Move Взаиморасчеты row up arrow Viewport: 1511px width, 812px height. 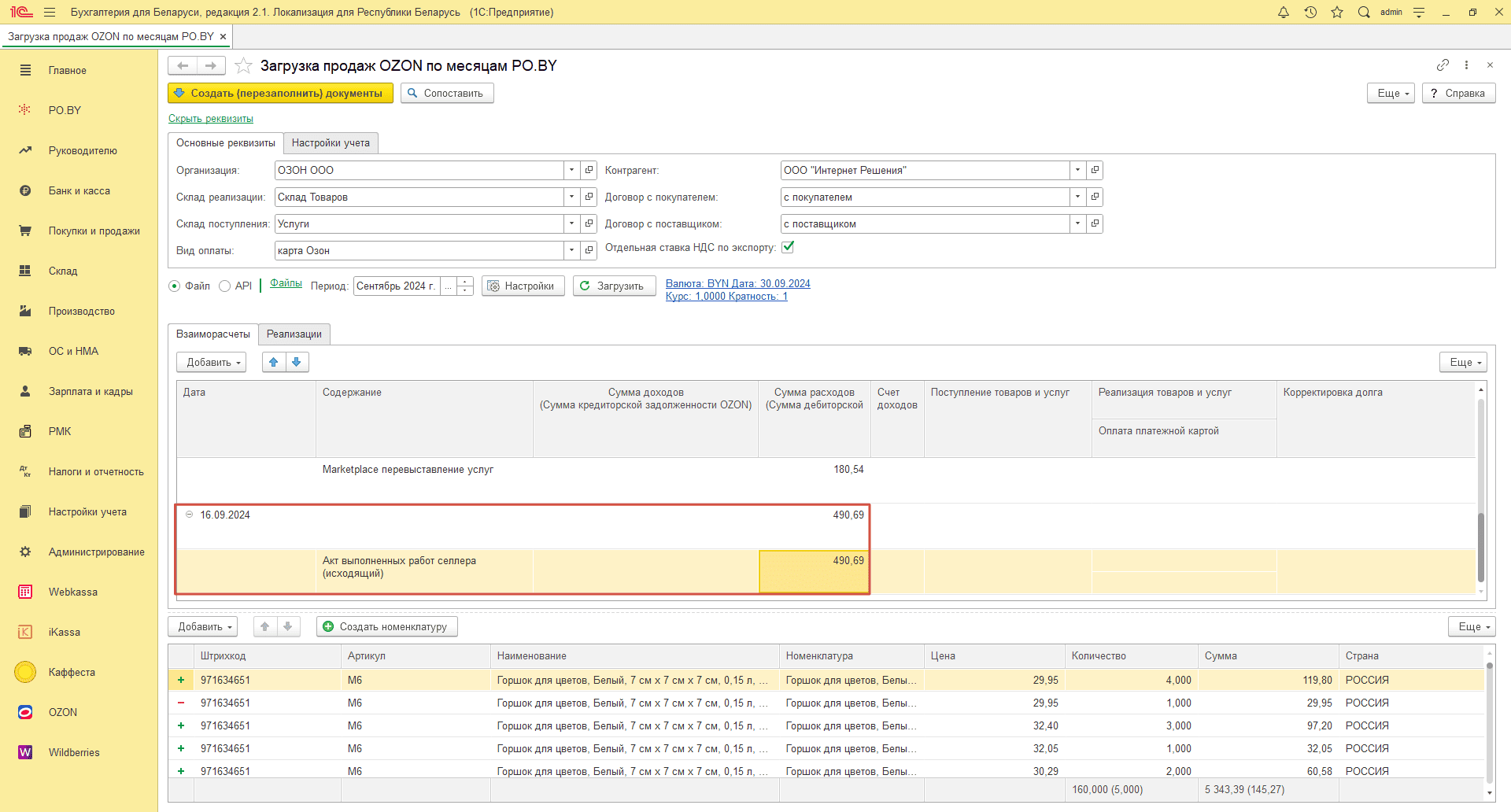pos(274,362)
